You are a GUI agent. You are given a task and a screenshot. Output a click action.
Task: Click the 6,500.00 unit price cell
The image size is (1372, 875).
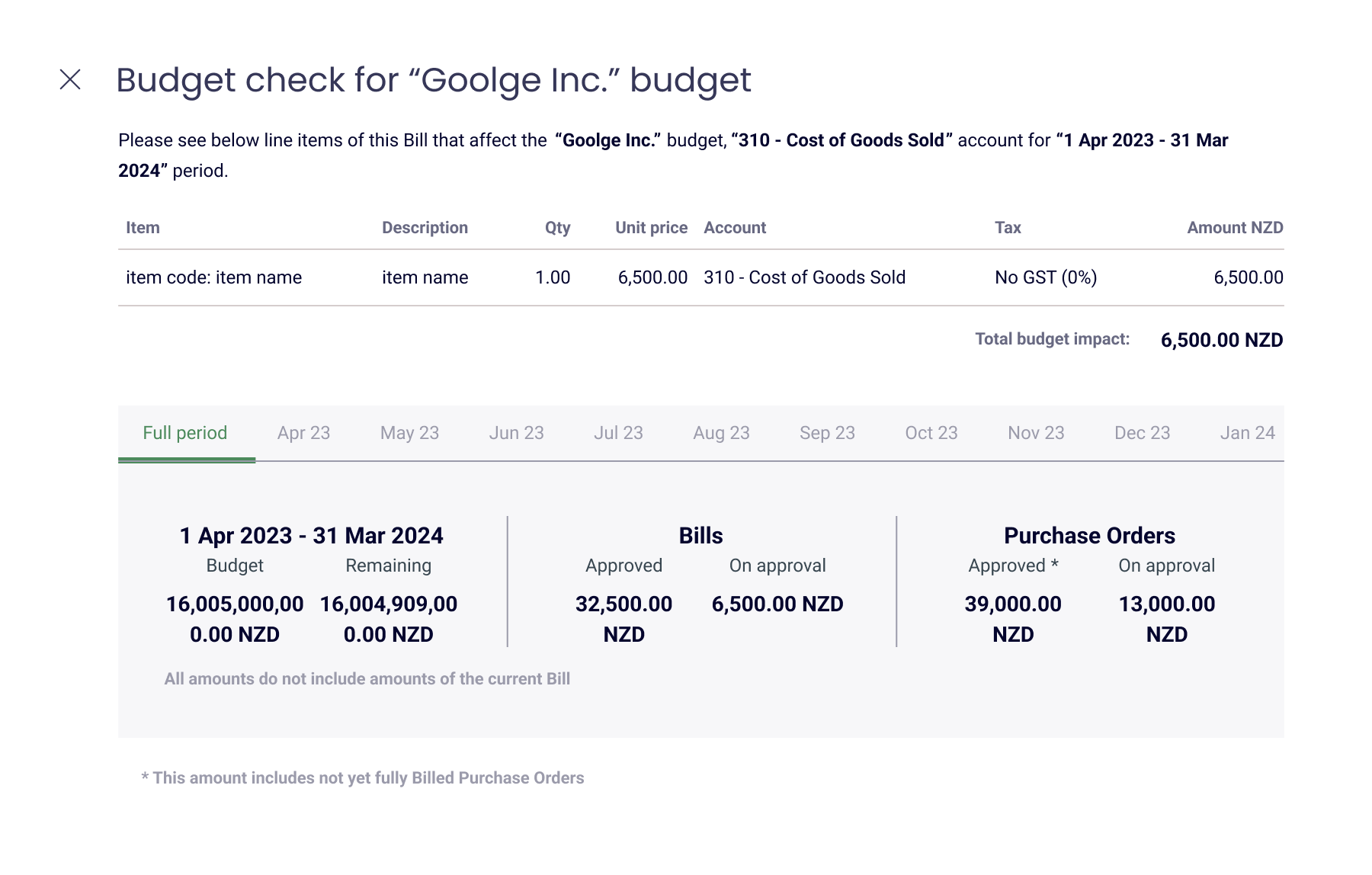point(652,277)
